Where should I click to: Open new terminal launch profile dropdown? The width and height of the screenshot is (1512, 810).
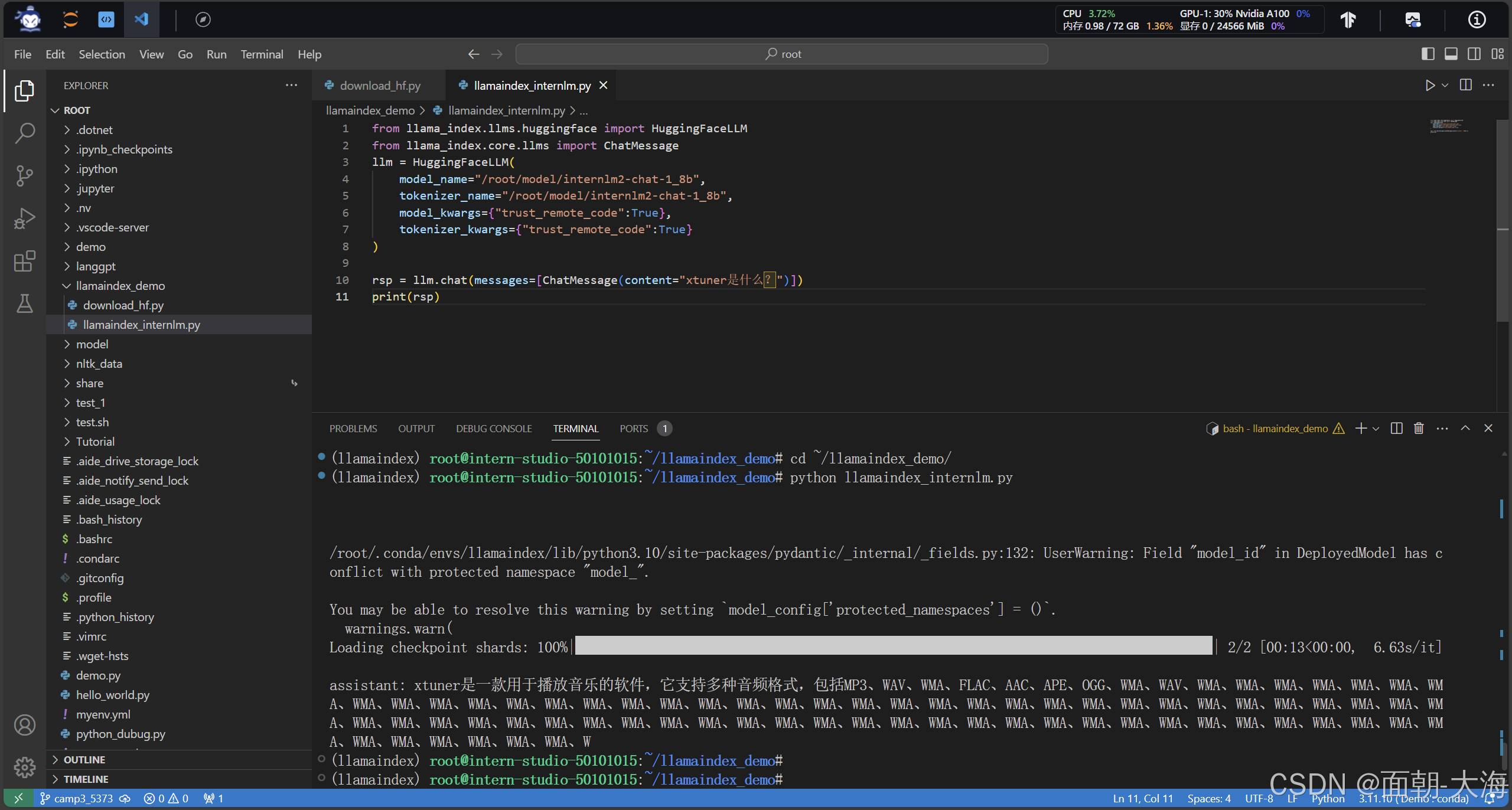point(1376,429)
